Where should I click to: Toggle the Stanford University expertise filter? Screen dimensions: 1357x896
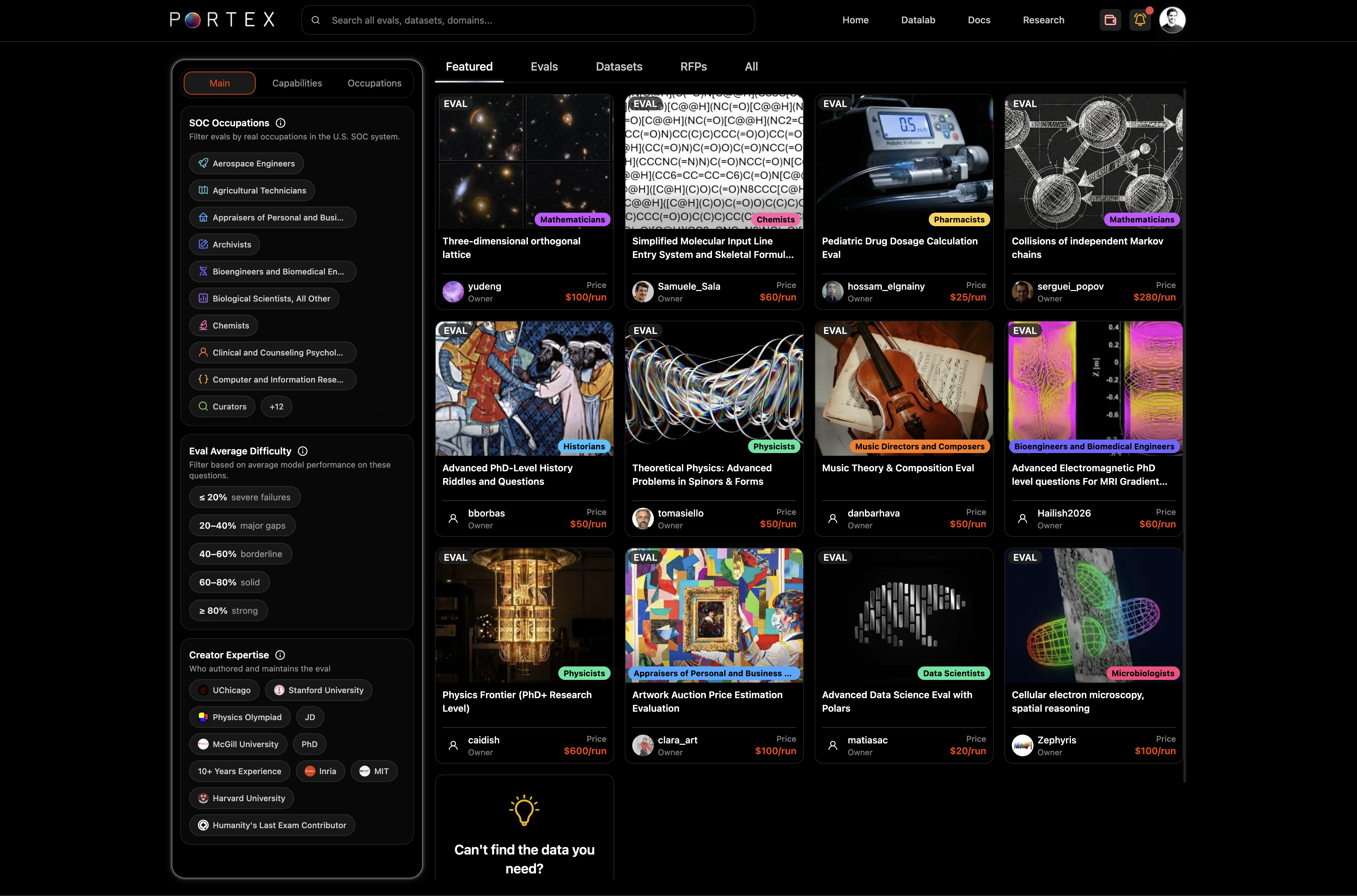coord(318,690)
